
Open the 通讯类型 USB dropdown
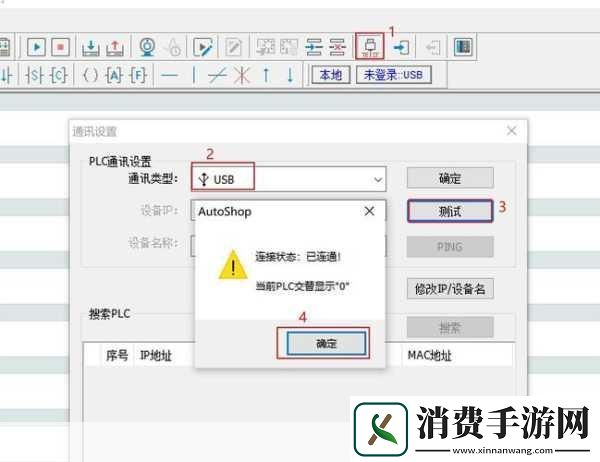289,179
